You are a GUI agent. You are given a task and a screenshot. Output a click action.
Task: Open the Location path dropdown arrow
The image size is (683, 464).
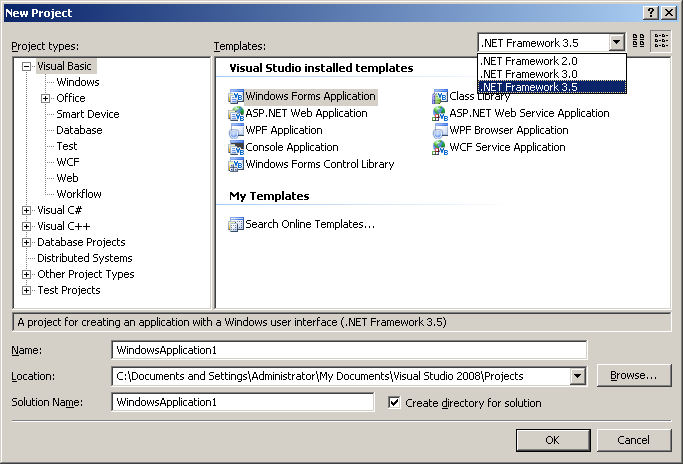(578, 376)
